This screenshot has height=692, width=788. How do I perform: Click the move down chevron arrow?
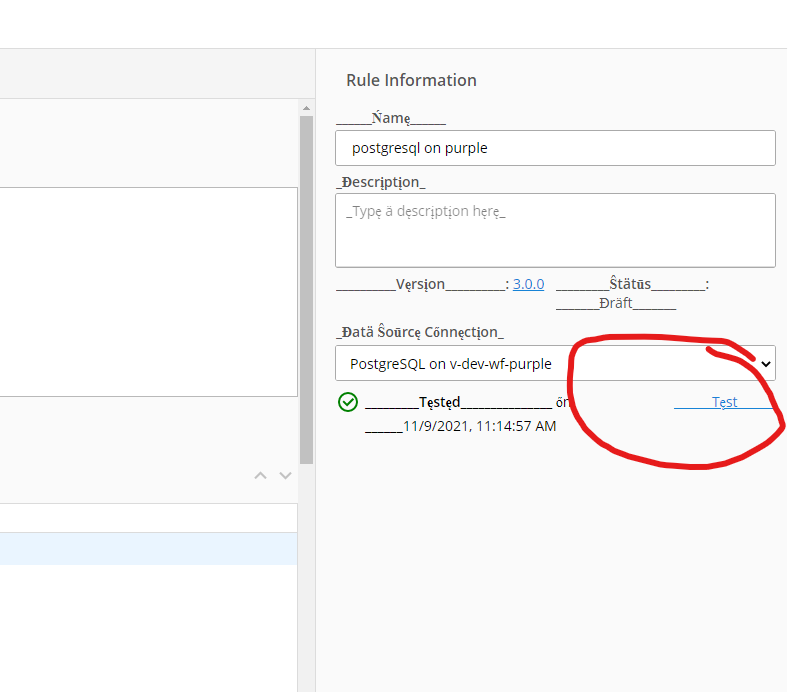285,476
